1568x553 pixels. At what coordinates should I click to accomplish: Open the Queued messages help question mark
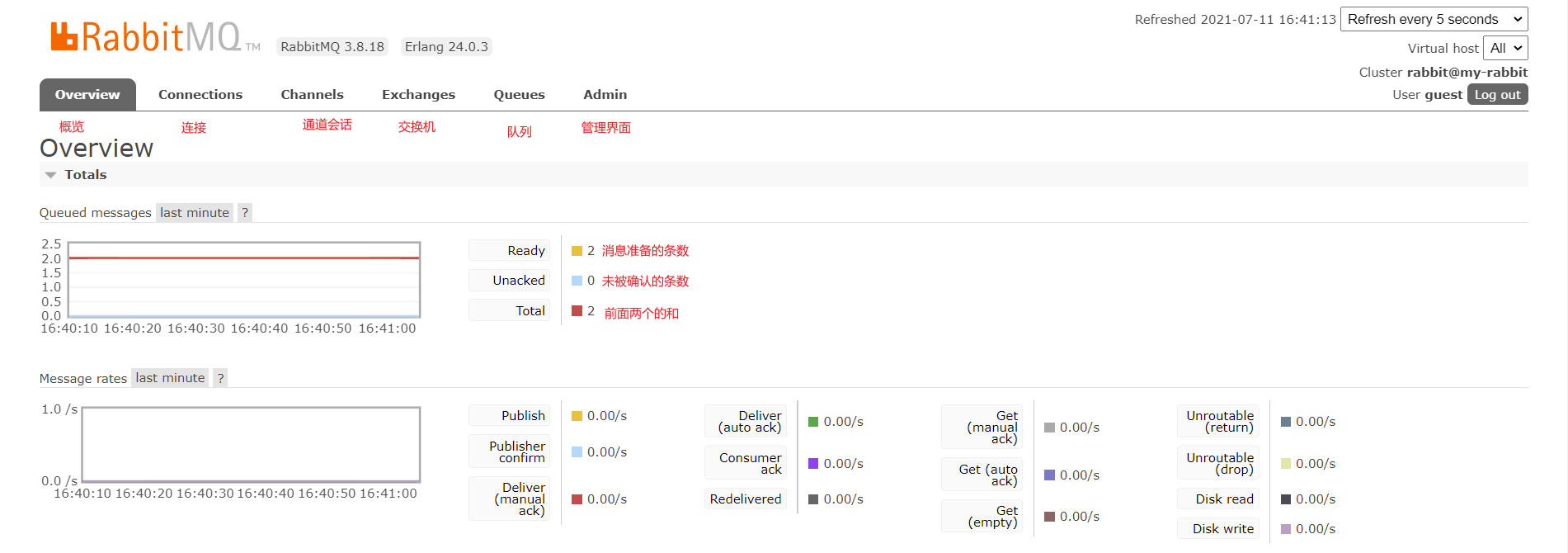pos(245,213)
